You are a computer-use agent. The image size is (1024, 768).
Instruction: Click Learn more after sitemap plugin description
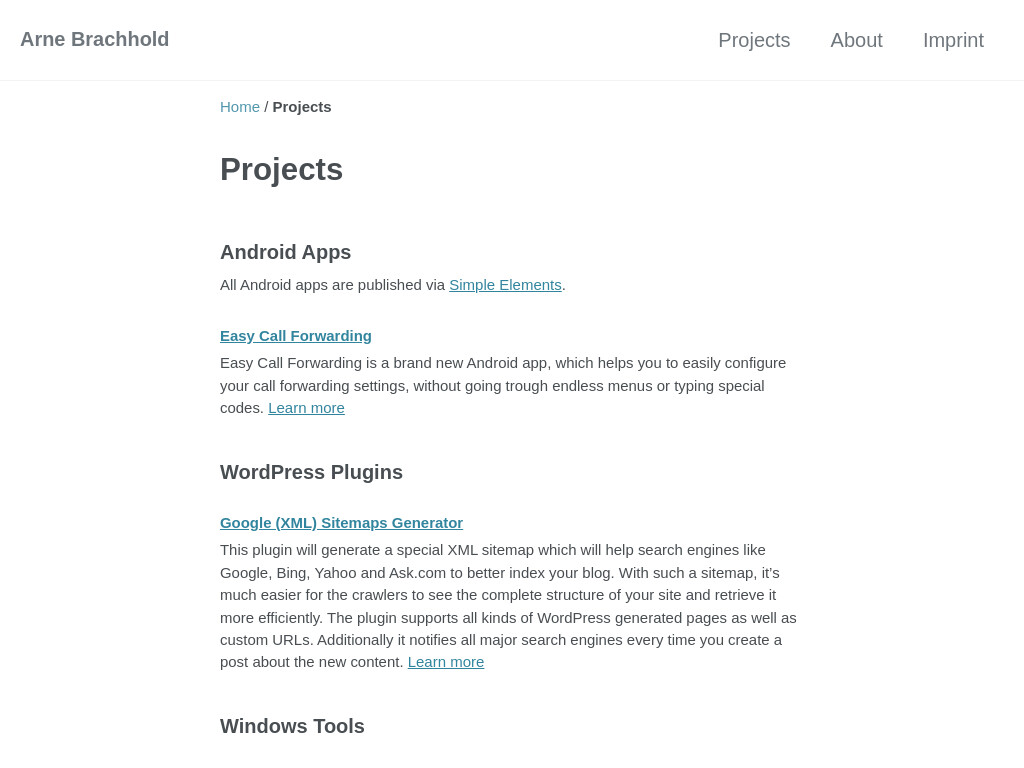pos(446,662)
